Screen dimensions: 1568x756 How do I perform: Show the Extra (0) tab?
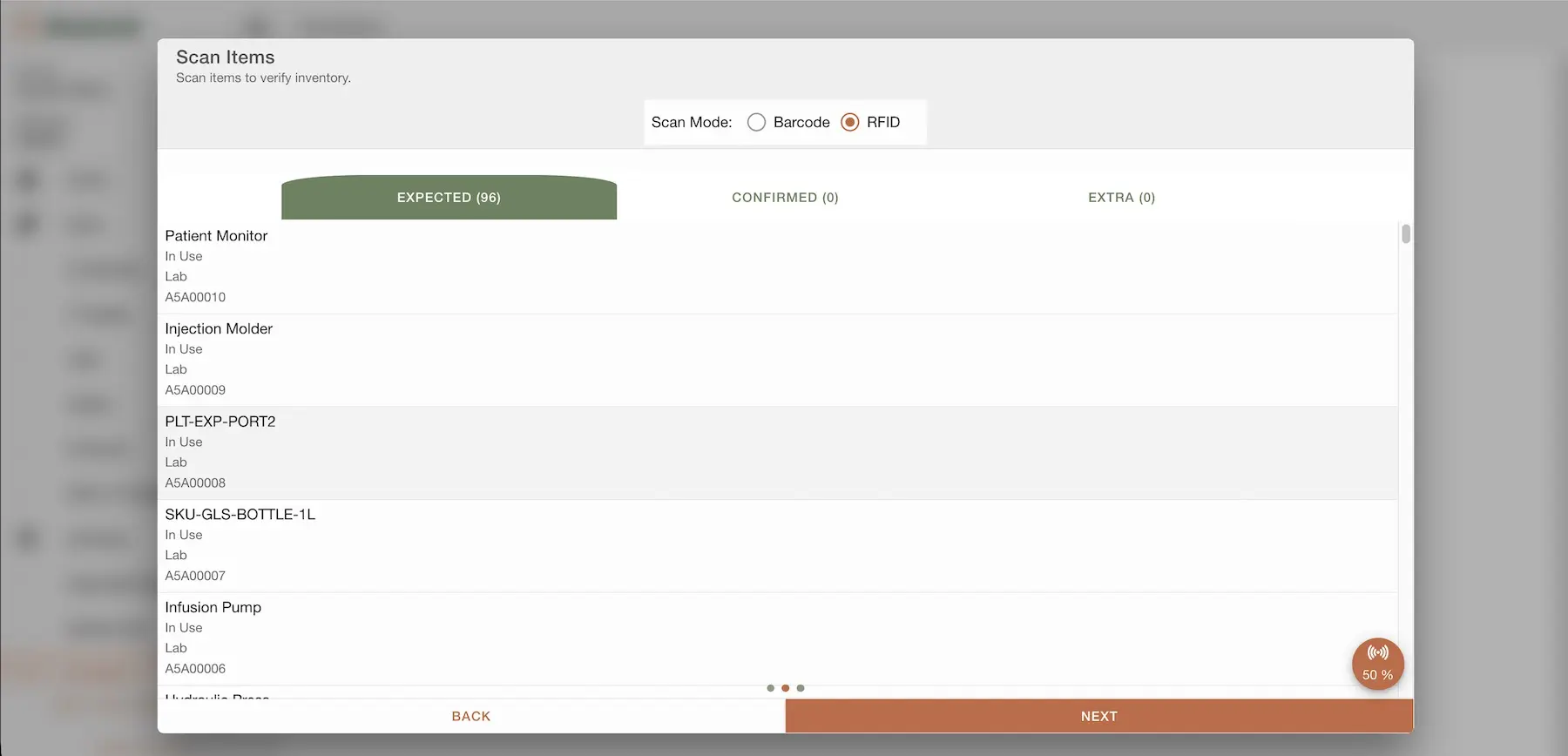coord(1121,198)
